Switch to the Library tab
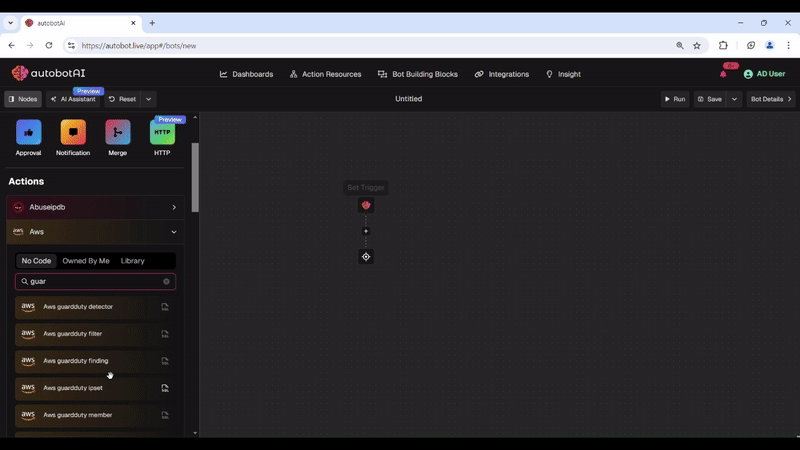The height and width of the screenshot is (450, 800). (133, 261)
